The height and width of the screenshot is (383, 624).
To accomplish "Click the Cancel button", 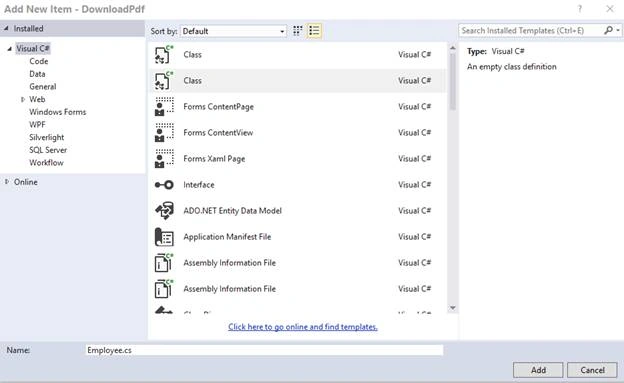I will (592, 370).
